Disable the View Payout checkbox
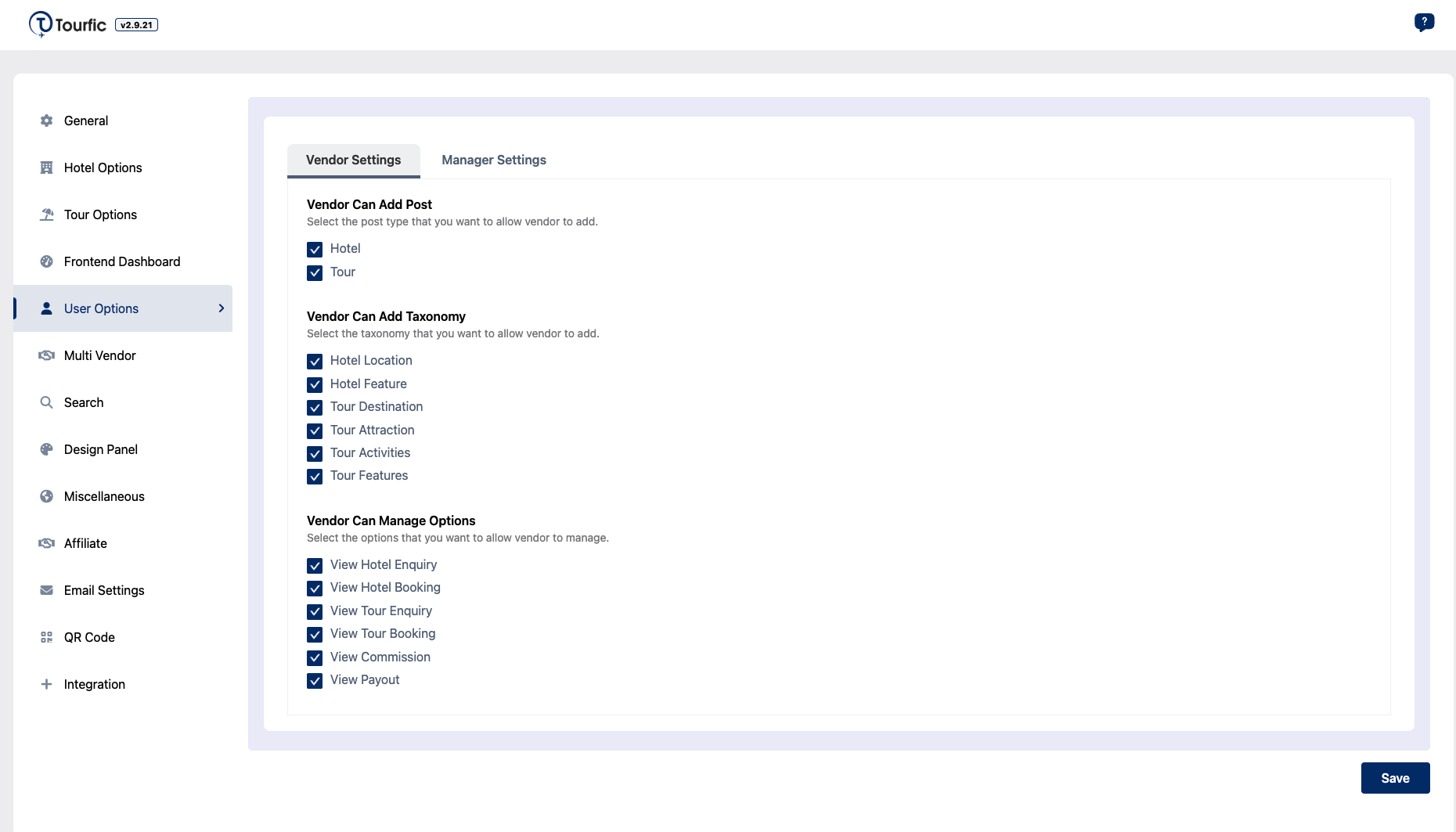Screen dimensions: 1456x832 pos(315,681)
